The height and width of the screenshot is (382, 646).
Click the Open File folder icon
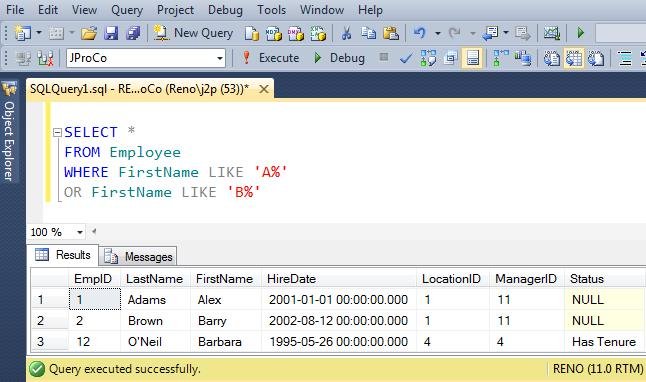coord(89,33)
